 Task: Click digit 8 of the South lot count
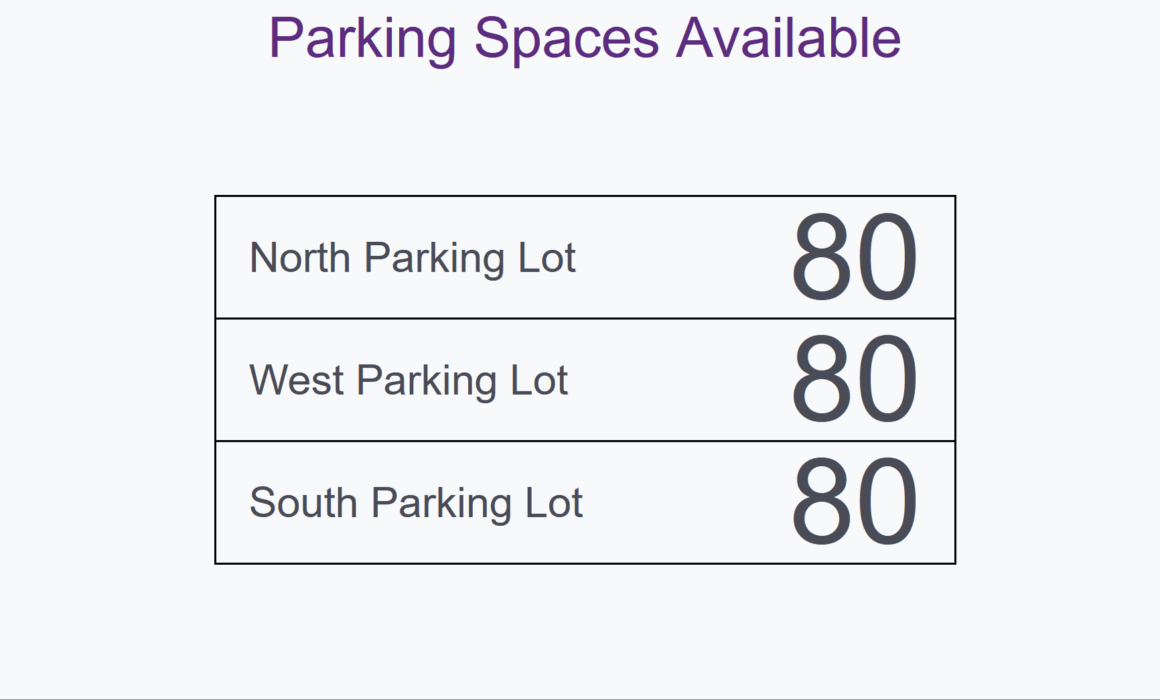click(x=821, y=502)
